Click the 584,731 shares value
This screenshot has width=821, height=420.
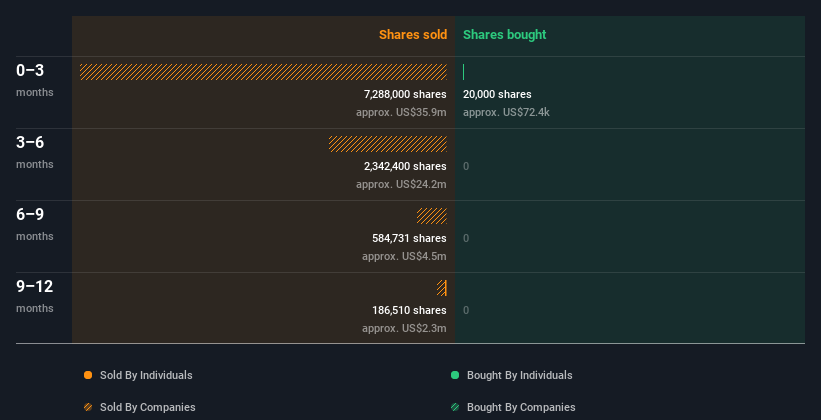(409, 238)
